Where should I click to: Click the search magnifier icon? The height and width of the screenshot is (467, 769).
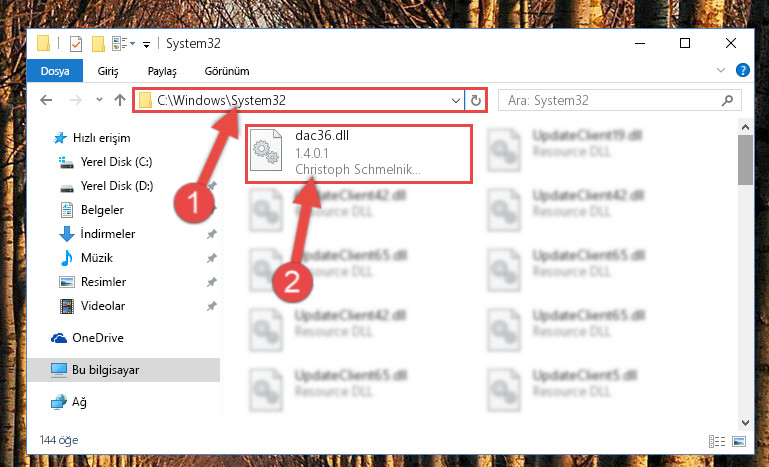pos(727,101)
